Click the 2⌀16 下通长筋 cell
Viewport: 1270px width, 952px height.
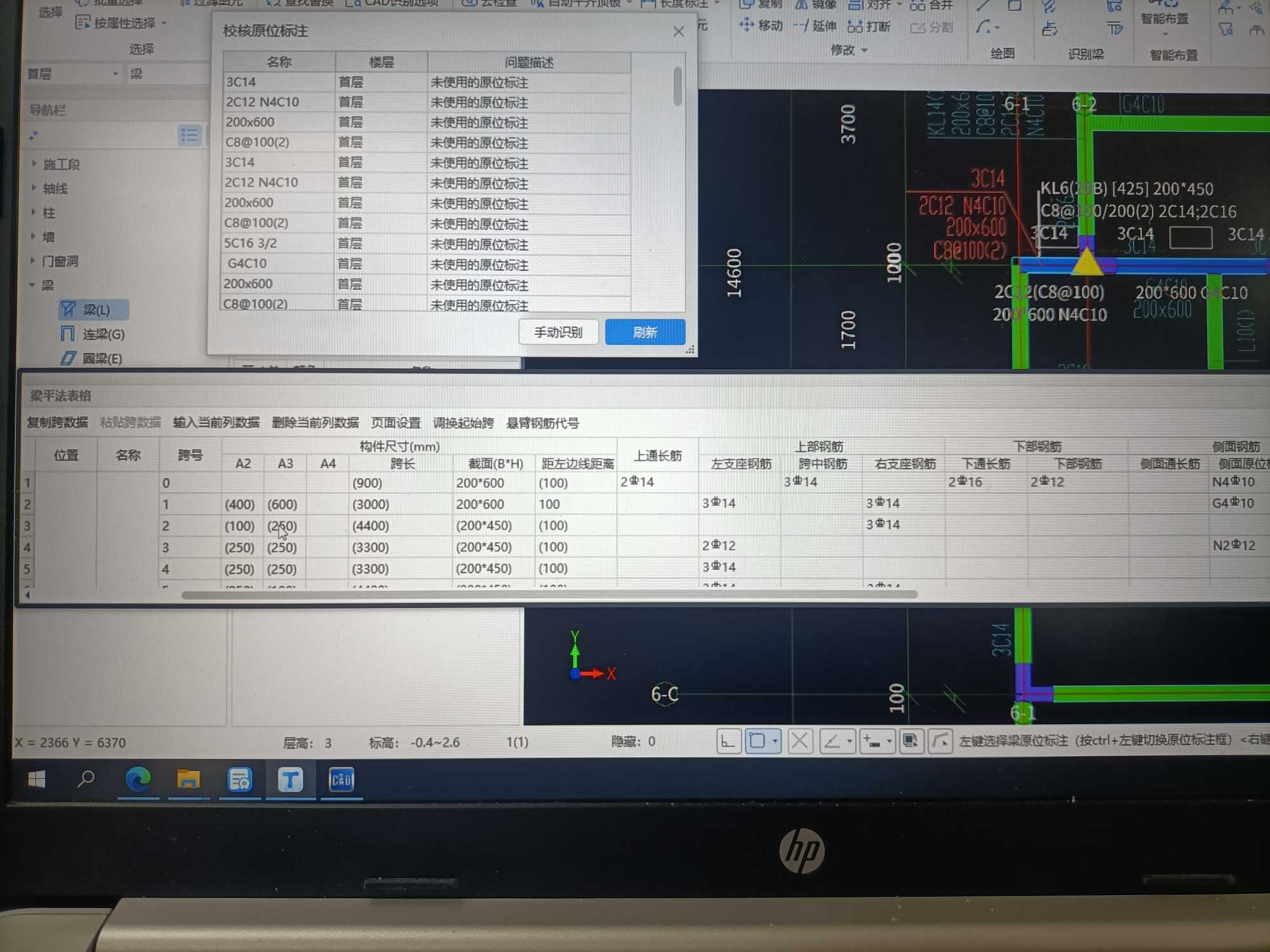[x=986, y=482]
